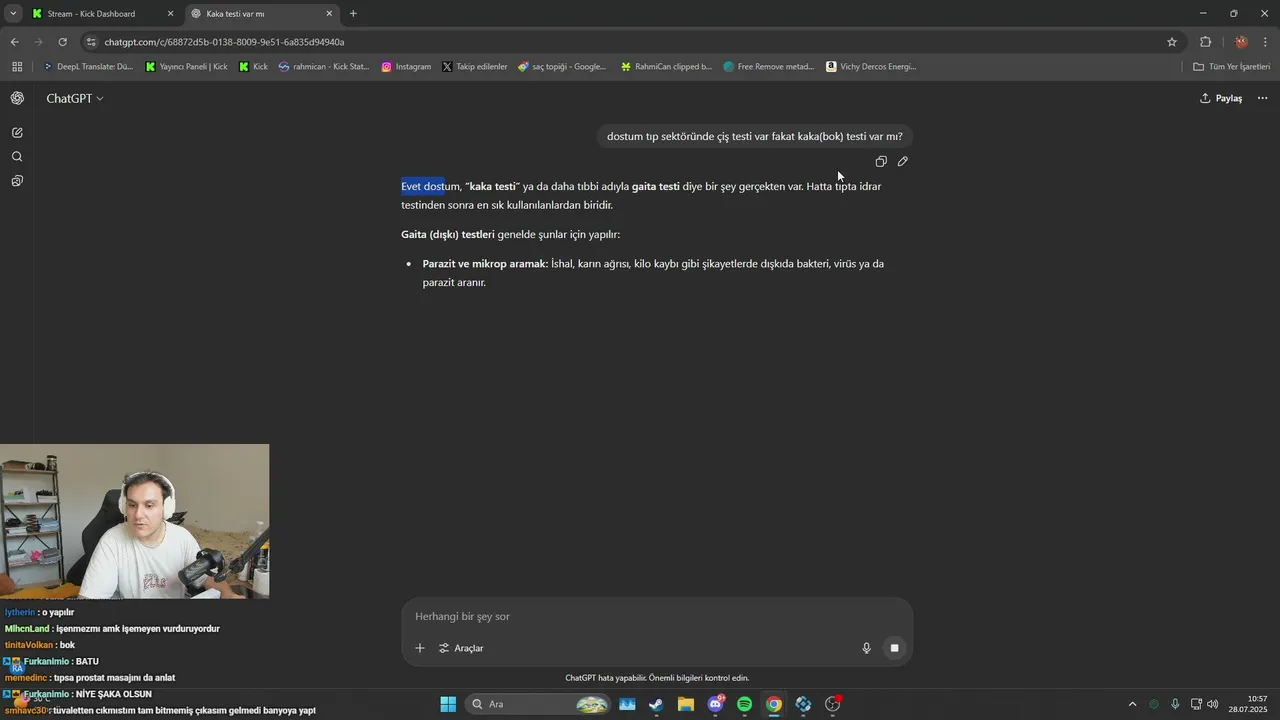Viewport: 1280px width, 720px height.
Task: Open the Chrome profile avatar
Action: 1241,42
